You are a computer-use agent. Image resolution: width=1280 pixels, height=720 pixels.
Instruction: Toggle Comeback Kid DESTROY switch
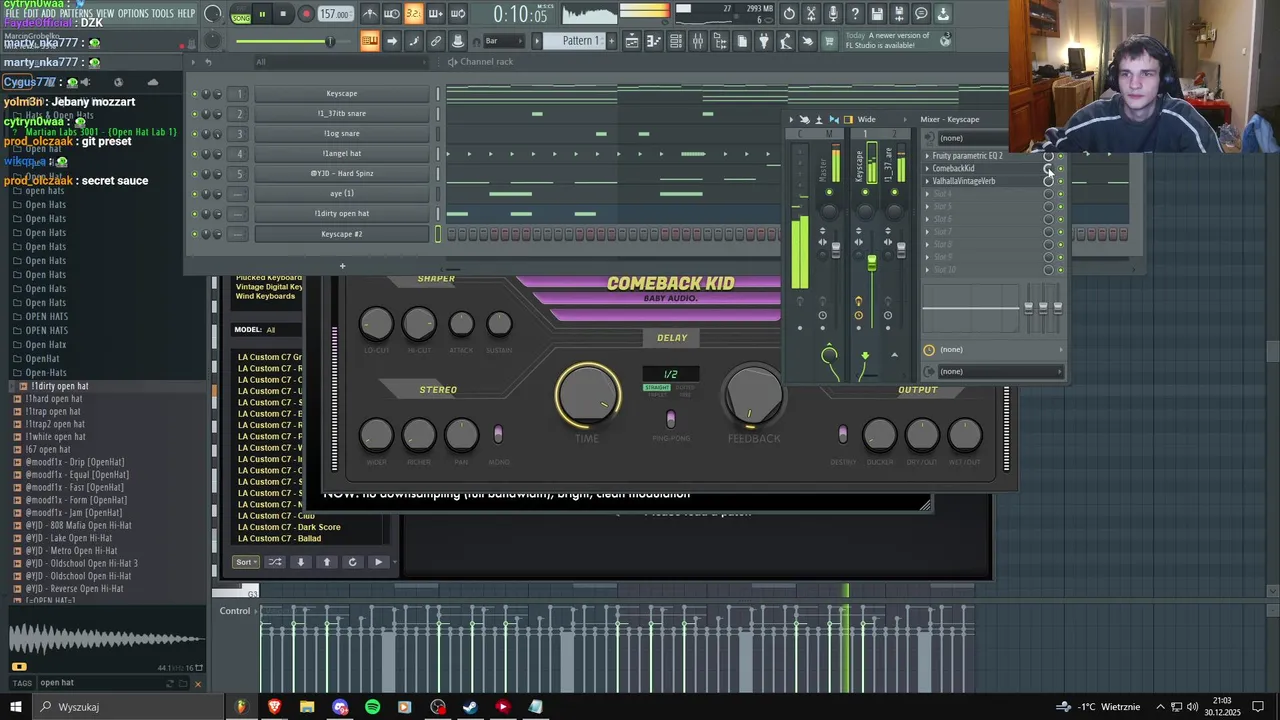[x=843, y=434]
